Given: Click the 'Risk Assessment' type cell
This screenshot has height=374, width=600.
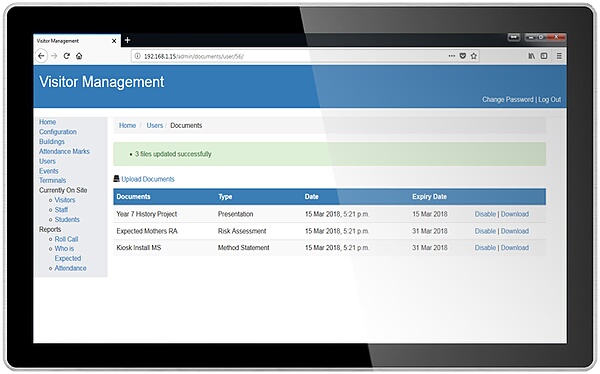Looking at the screenshot, I should click(x=242, y=231).
